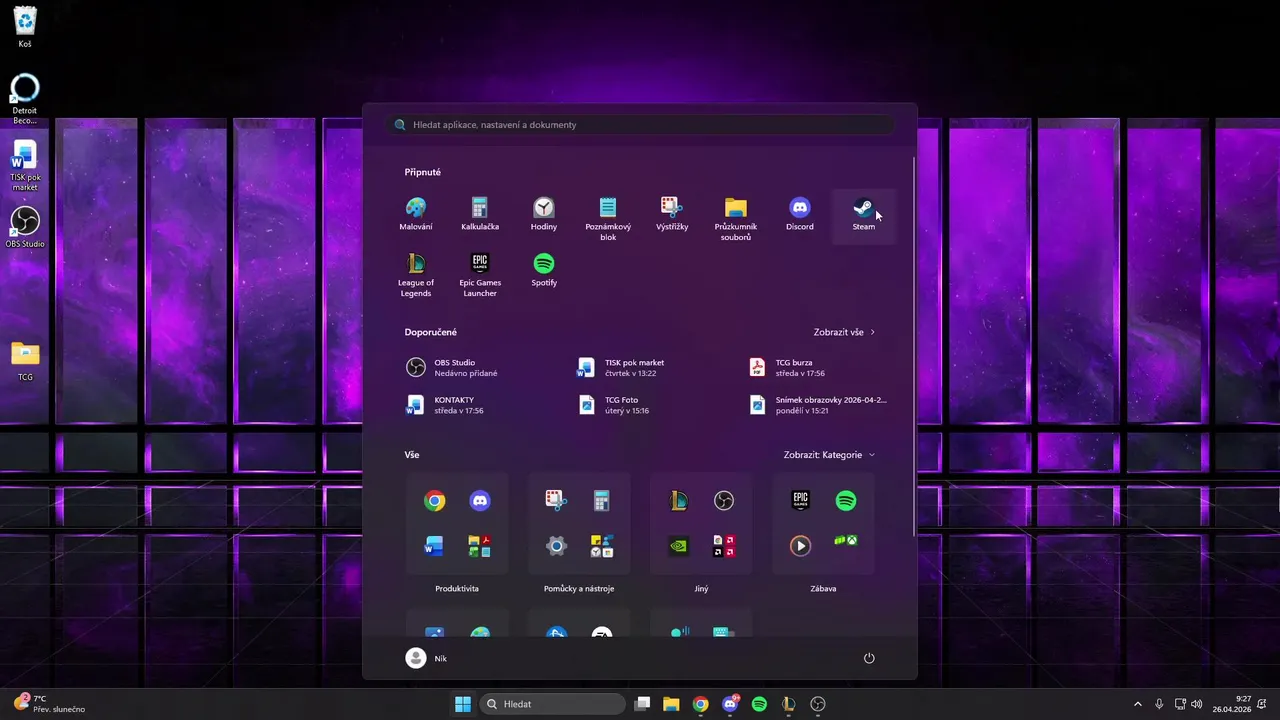Expand grouped apps in Pomůcky a nástroje
The height and width of the screenshot is (720, 1280).
(x=602, y=546)
